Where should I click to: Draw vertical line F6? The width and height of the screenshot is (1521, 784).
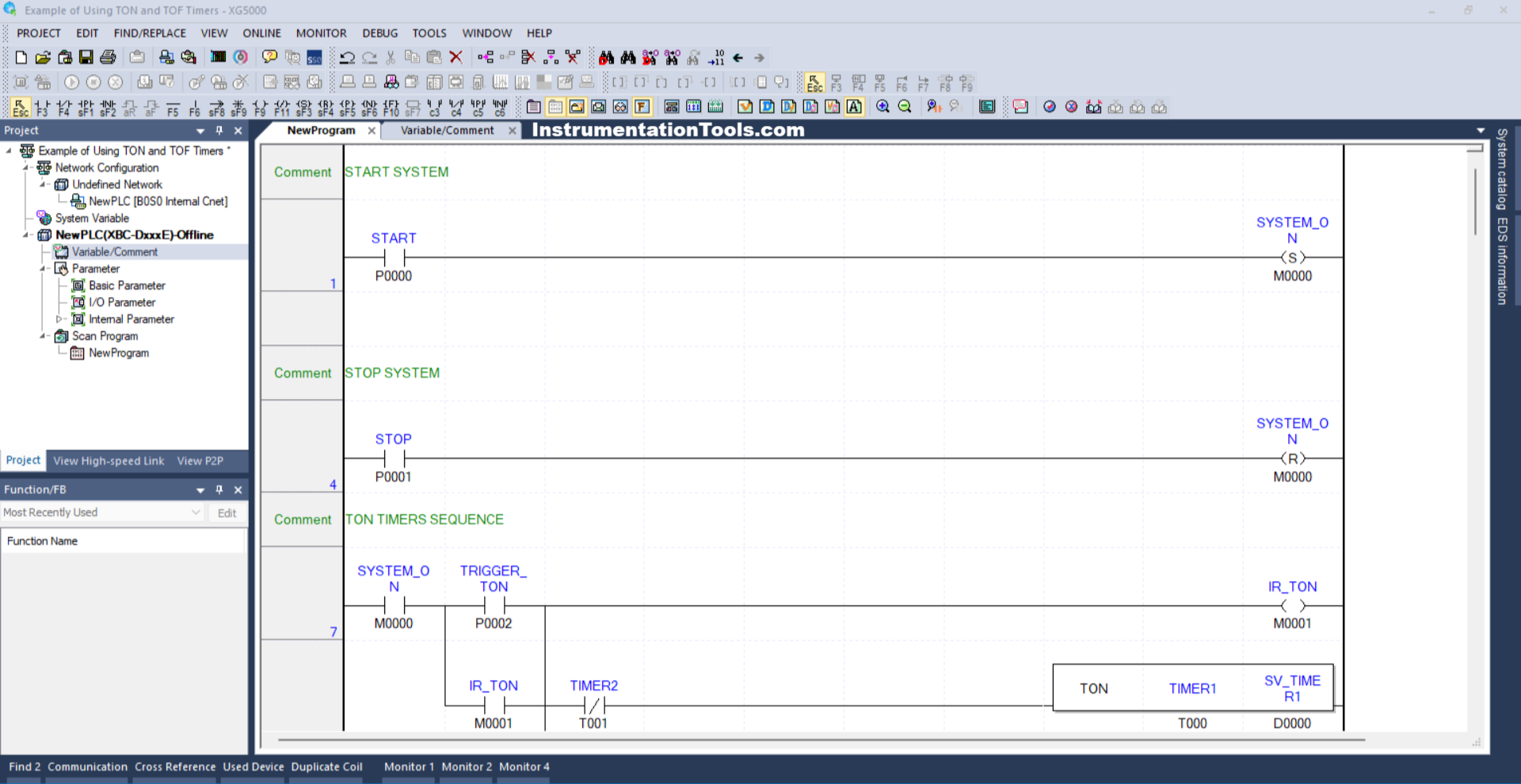195,107
